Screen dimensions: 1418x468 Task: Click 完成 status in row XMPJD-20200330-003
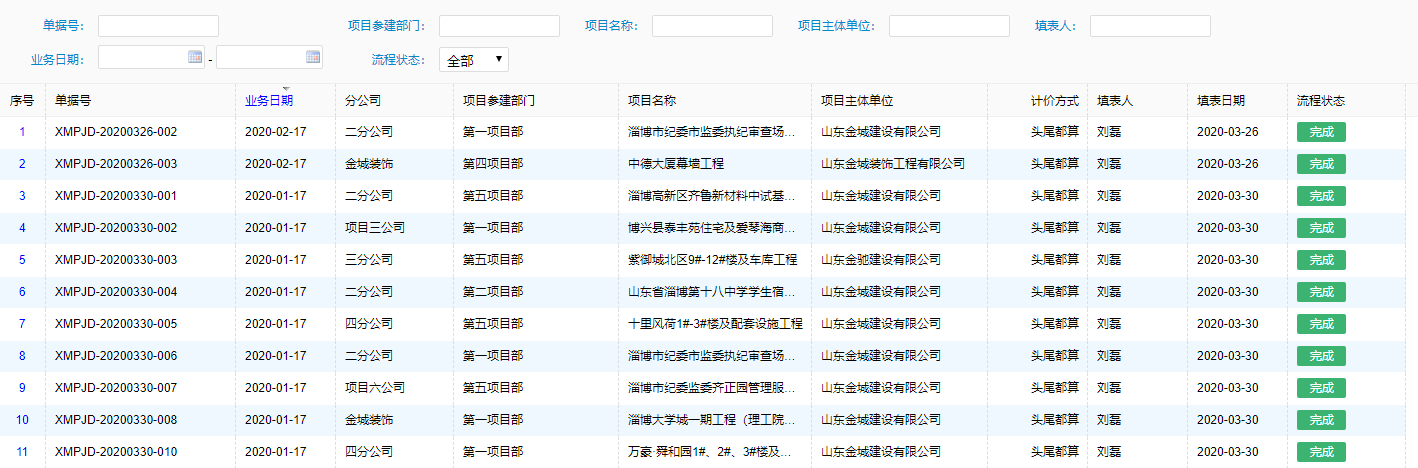[1321, 260]
